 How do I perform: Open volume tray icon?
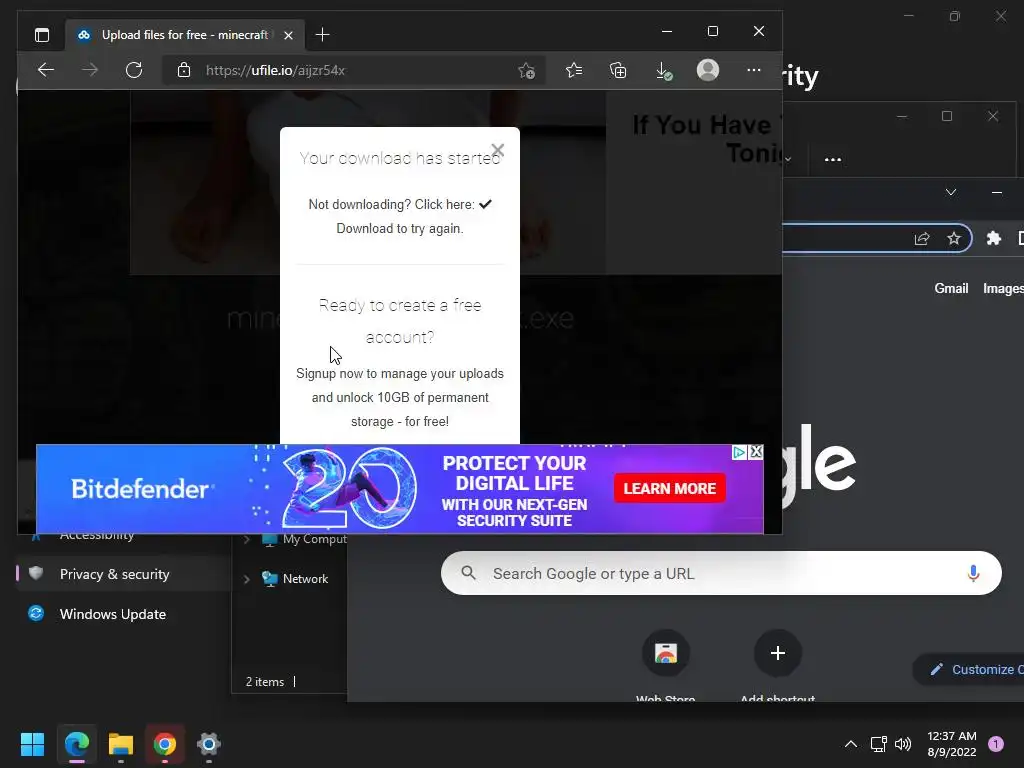[x=903, y=744]
